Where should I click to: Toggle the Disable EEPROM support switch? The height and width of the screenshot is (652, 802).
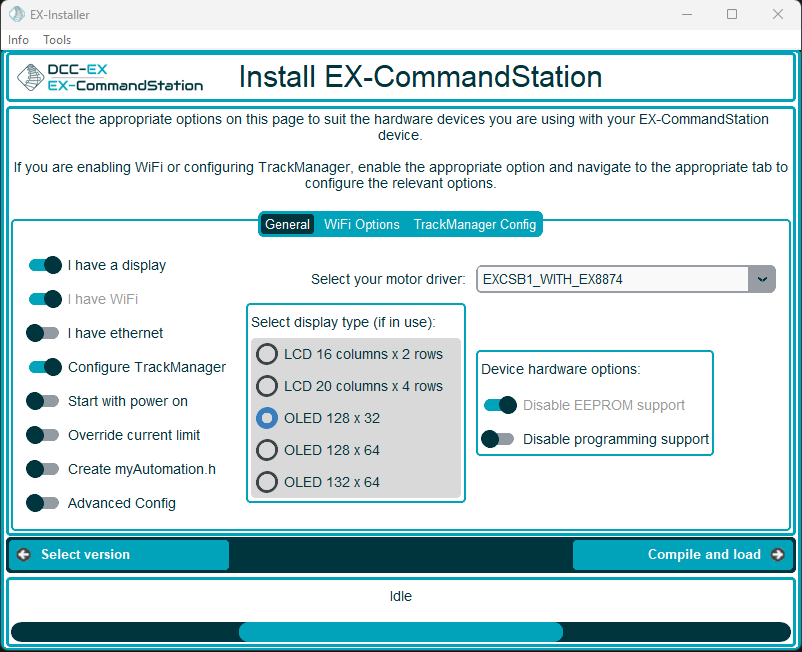tap(500, 405)
